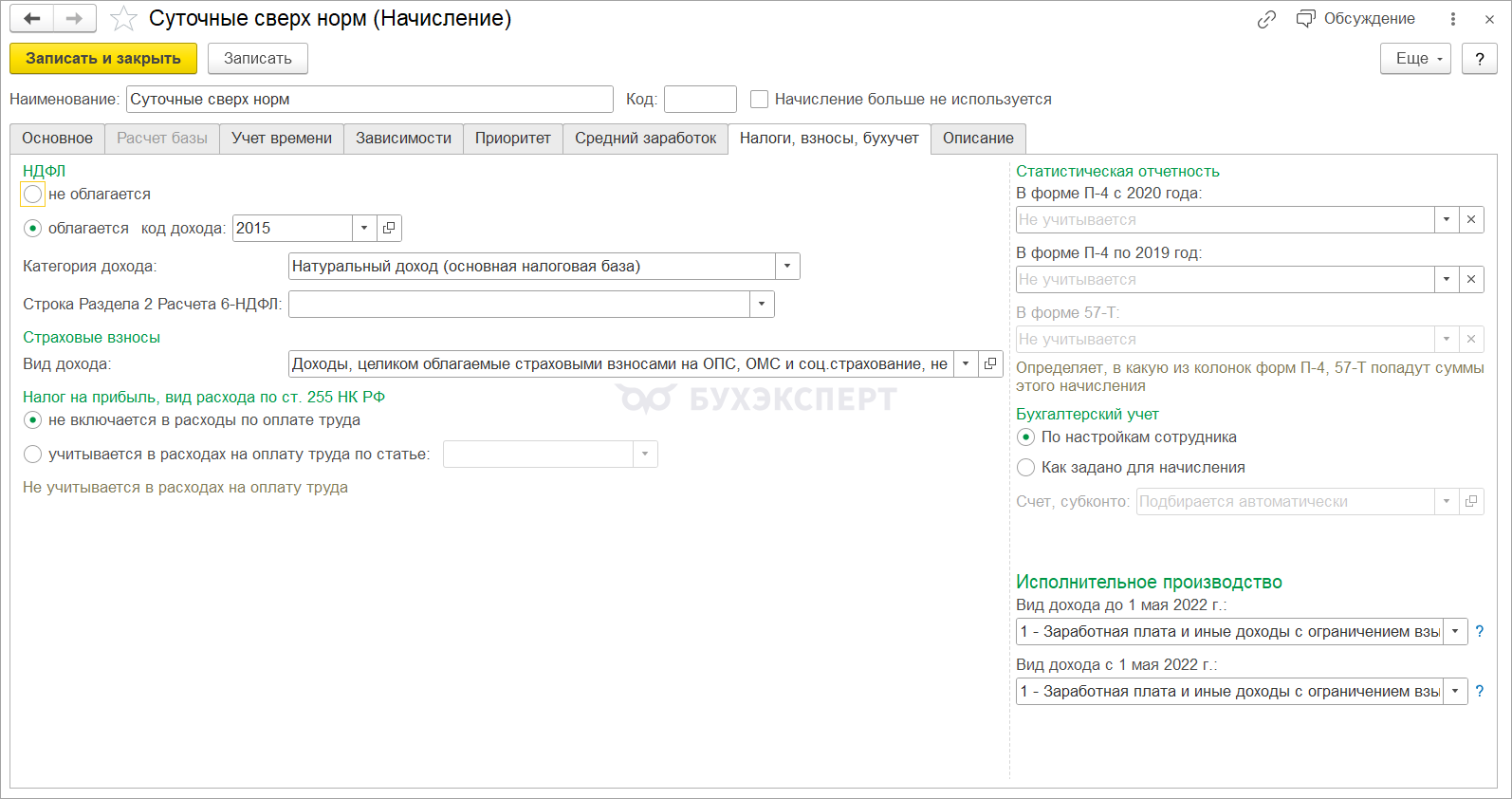Add form to favorites with star icon

pos(123,19)
